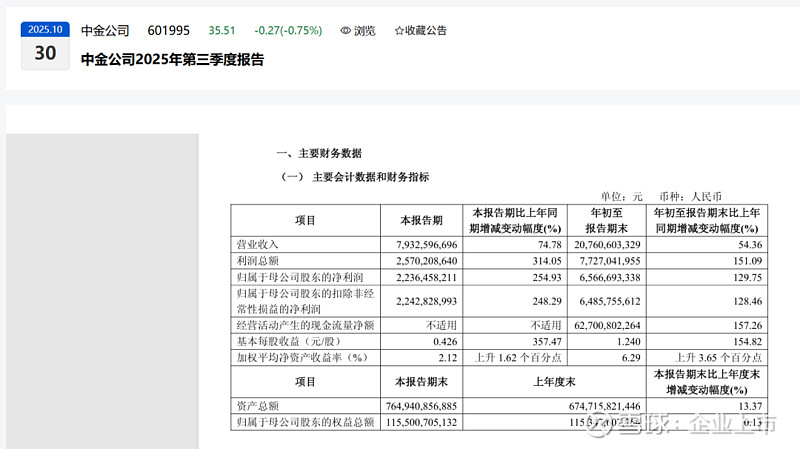Select the cell 上升 3.65 个百分点
Screen dimensions: 800x449
(718, 358)
